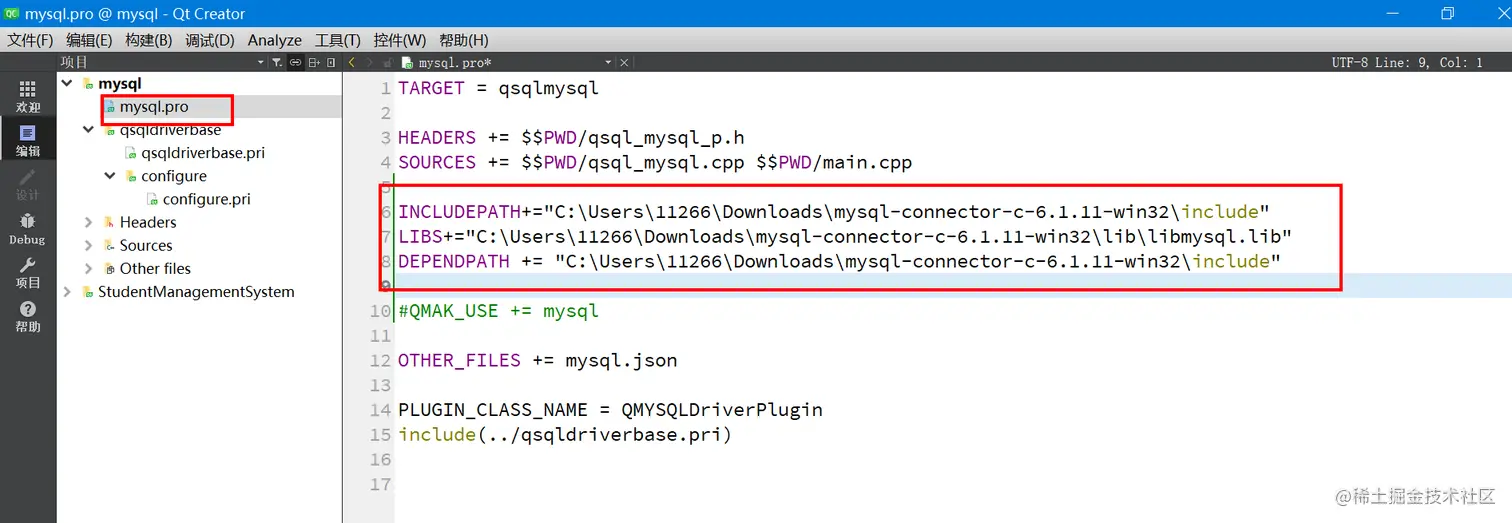Click the Qt Creator title bar app icon

[12, 13]
